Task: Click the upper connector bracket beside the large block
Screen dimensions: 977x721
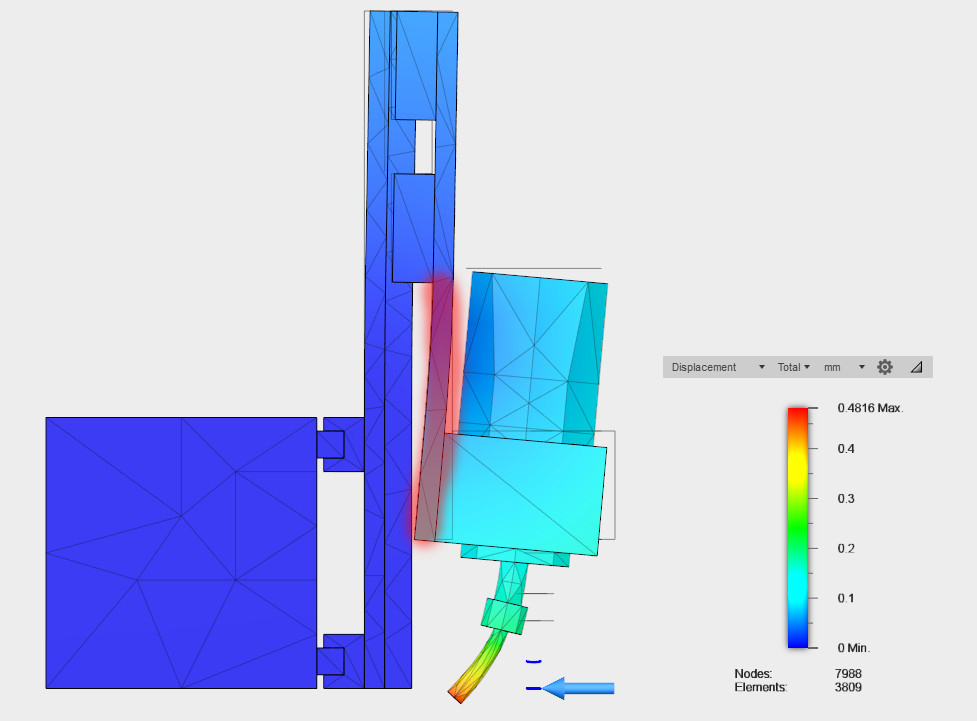Action: pyautogui.click(x=340, y=444)
